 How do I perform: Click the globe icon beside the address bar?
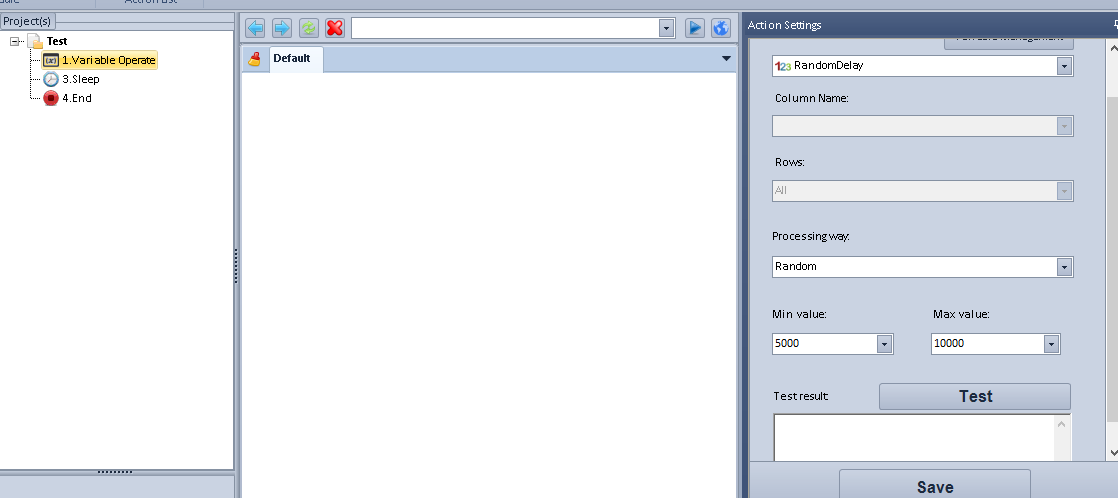[x=721, y=28]
